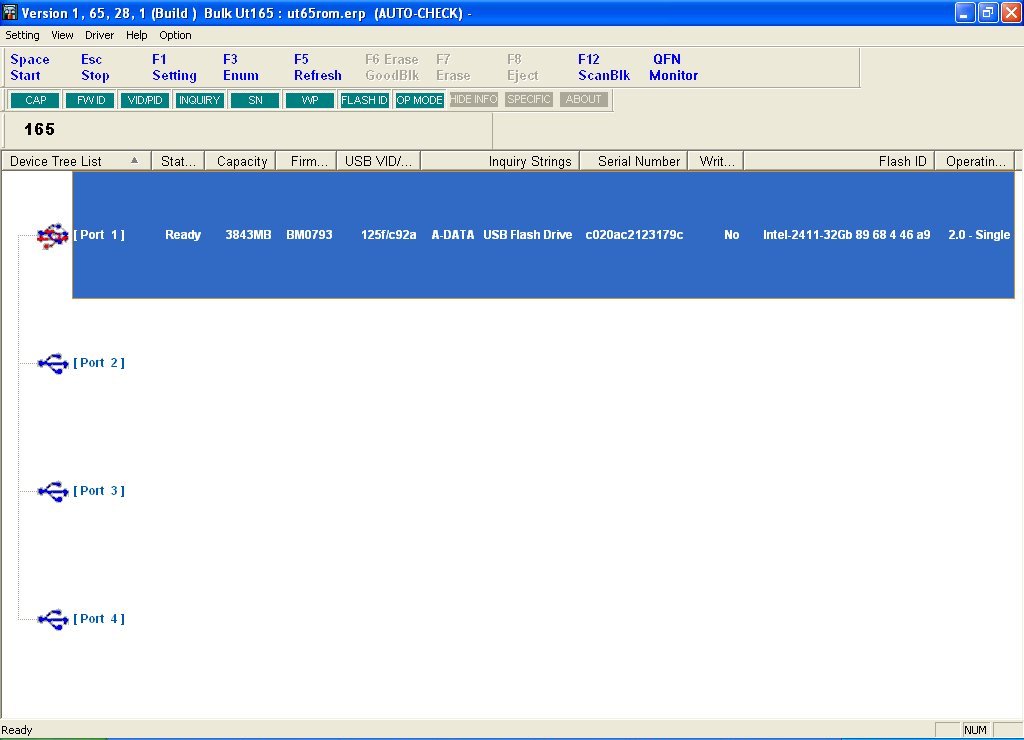Click the Inquiry Strings column header
Viewport: 1024px width, 740px height.
click(x=500, y=161)
